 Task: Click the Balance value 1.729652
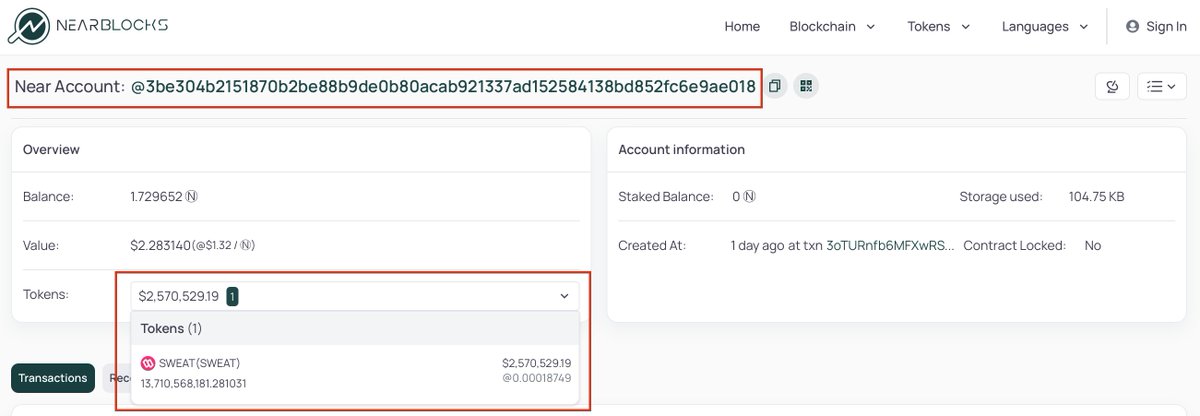[x=164, y=197]
